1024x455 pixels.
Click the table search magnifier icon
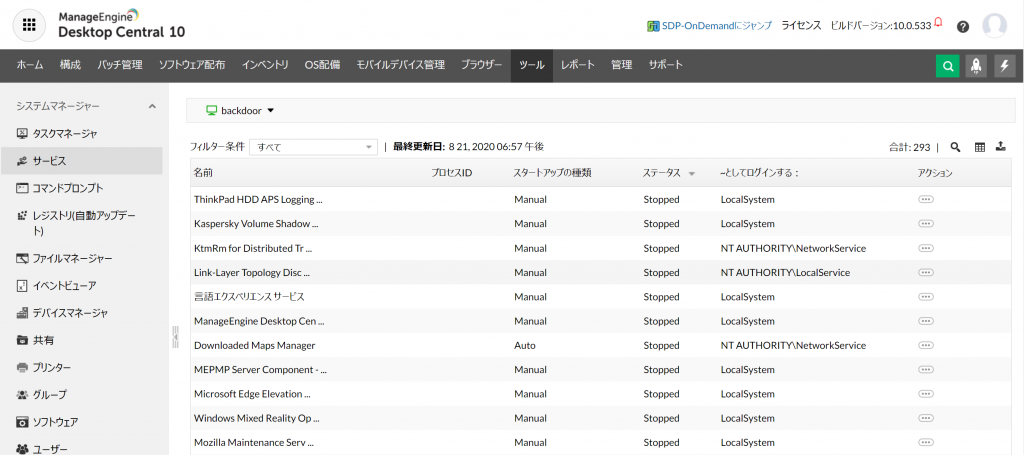(x=955, y=147)
